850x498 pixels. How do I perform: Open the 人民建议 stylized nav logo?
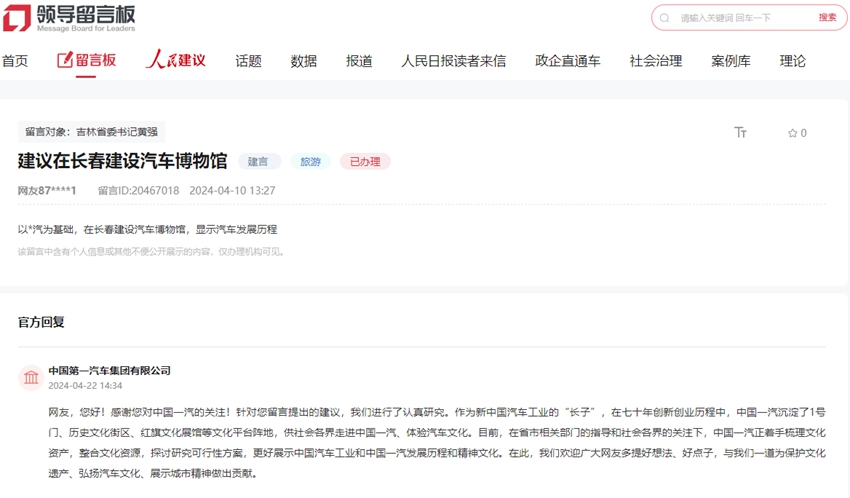click(175, 60)
